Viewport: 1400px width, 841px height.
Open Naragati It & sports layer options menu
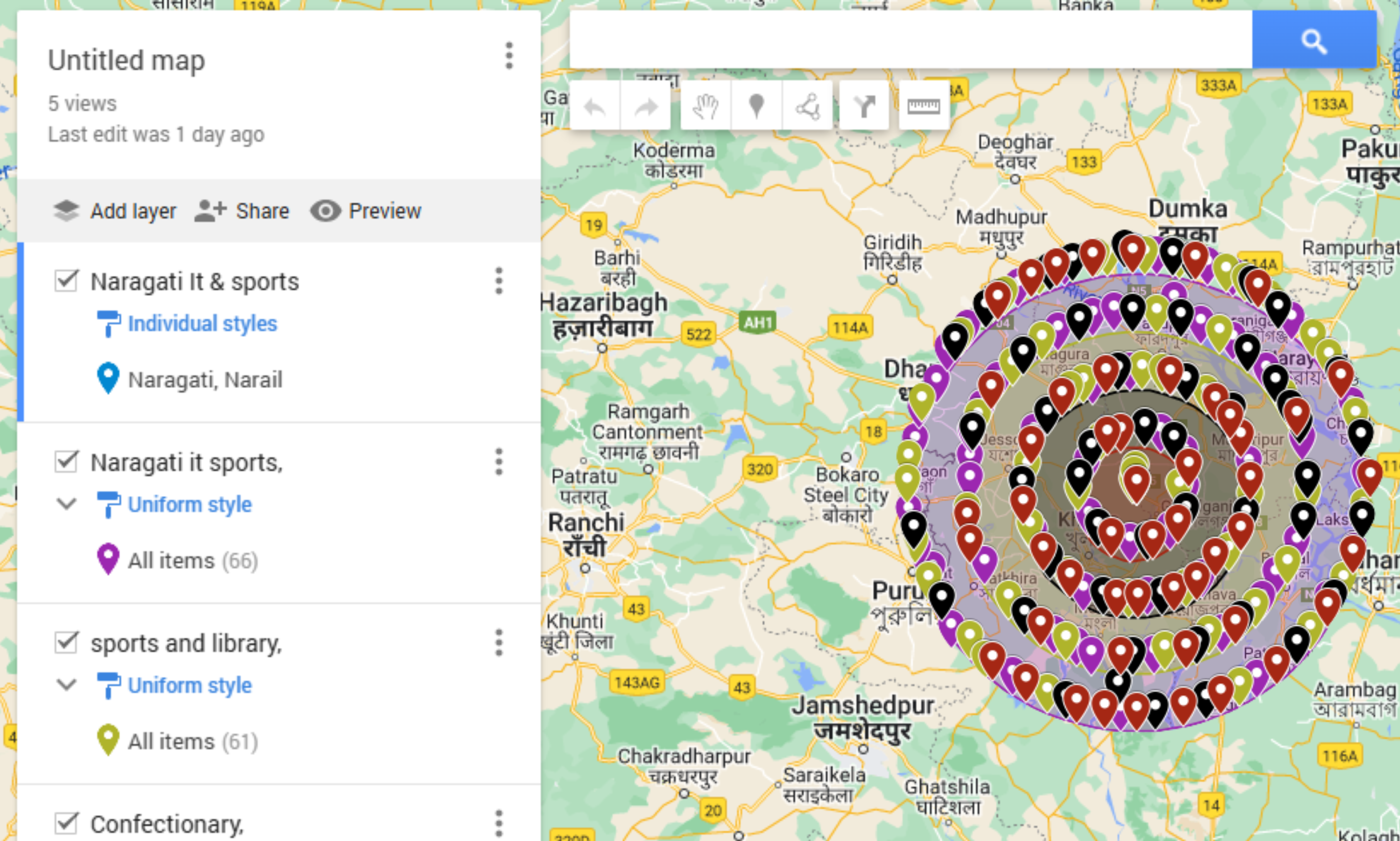tap(499, 281)
